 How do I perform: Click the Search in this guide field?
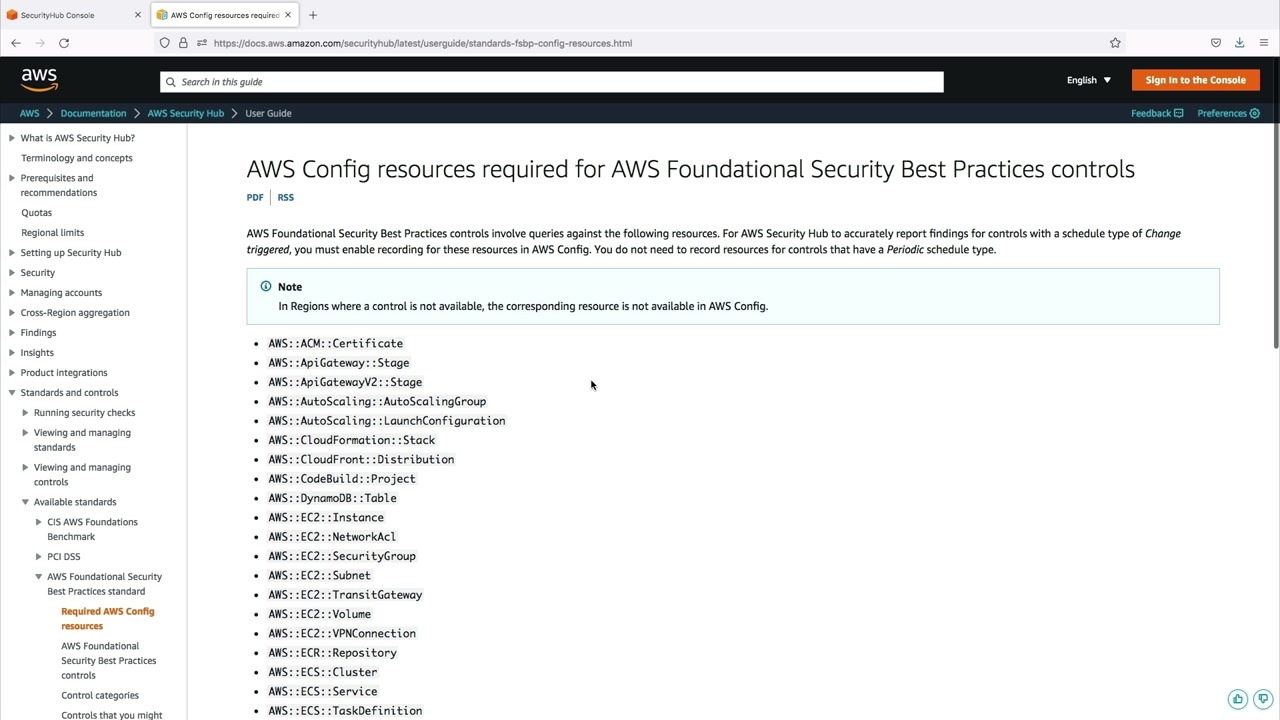click(x=551, y=82)
